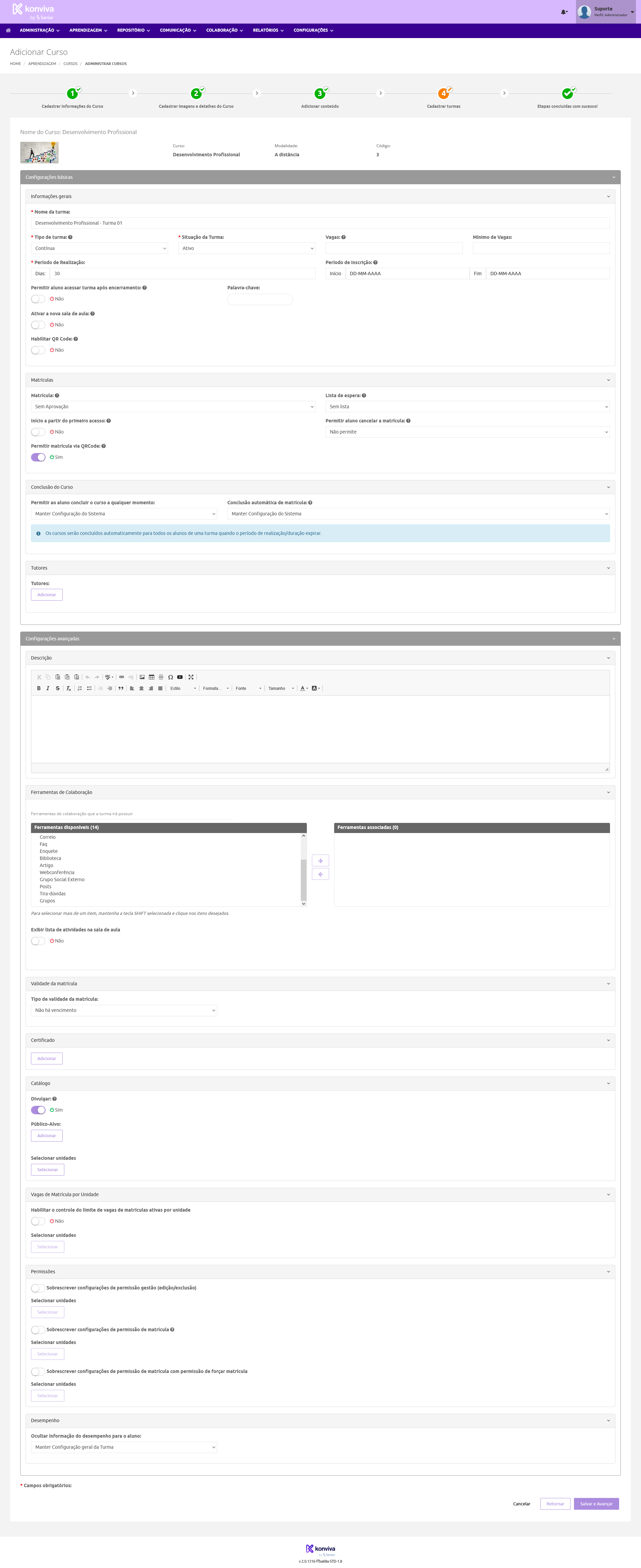Enable the Habilitar QR Code toggle
This screenshot has width=641, height=1568.
(x=38, y=350)
